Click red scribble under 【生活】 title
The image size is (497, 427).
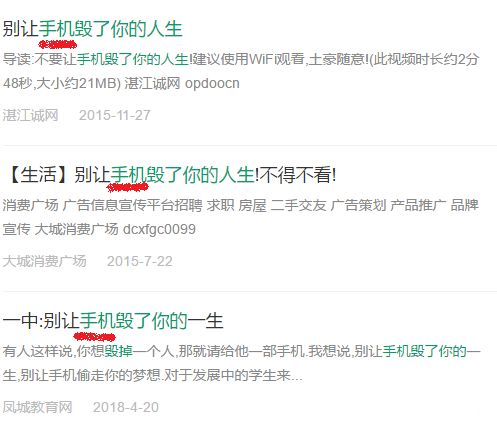[x=127, y=187]
